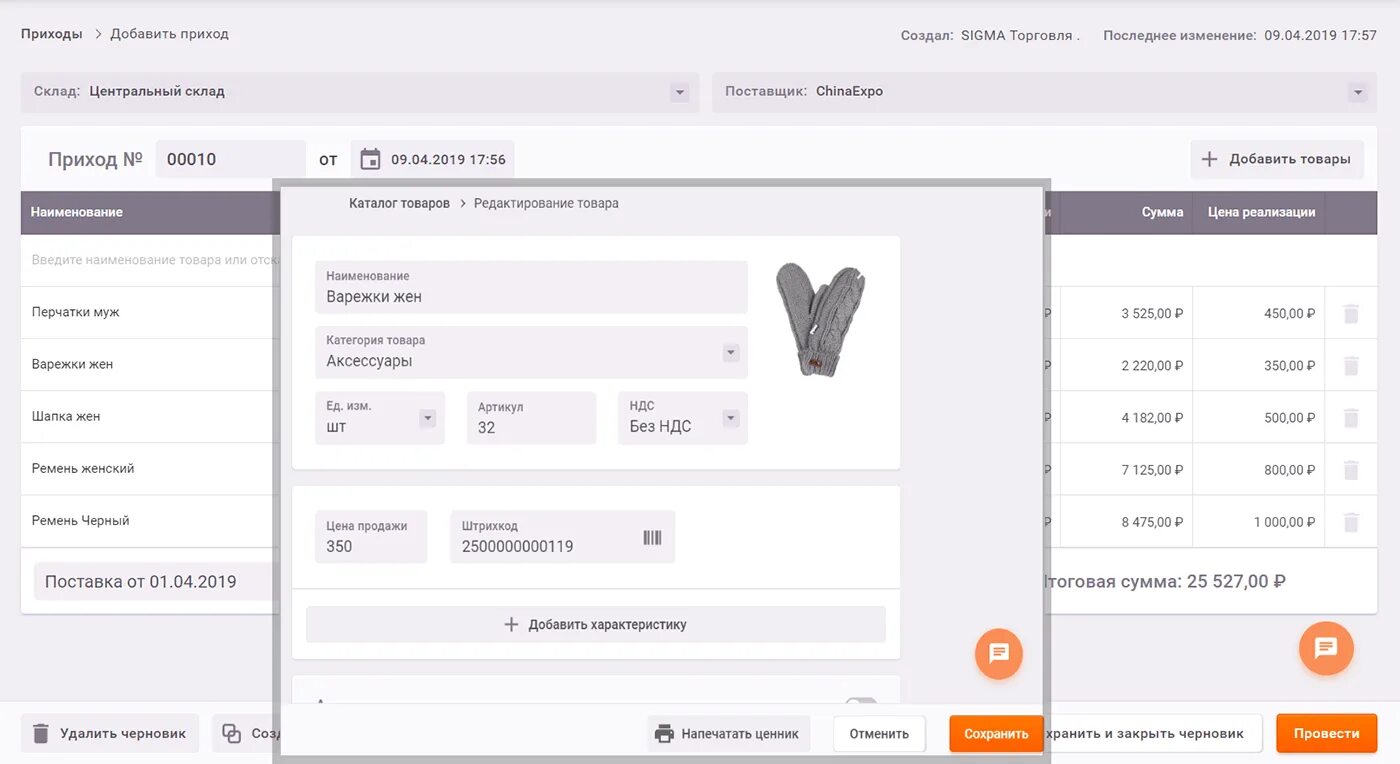Click Напечатать ценник button label
The height and width of the screenshot is (764, 1400).
pyautogui.click(x=740, y=734)
